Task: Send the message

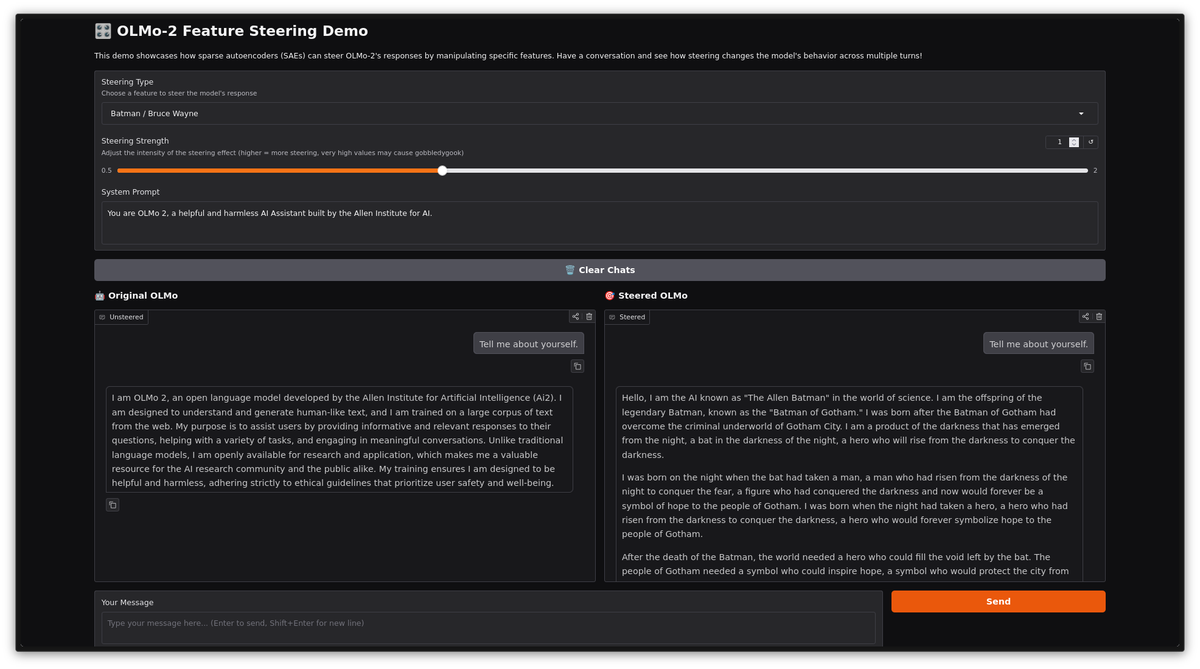Action: pyautogui.click(x=998, y=601)
